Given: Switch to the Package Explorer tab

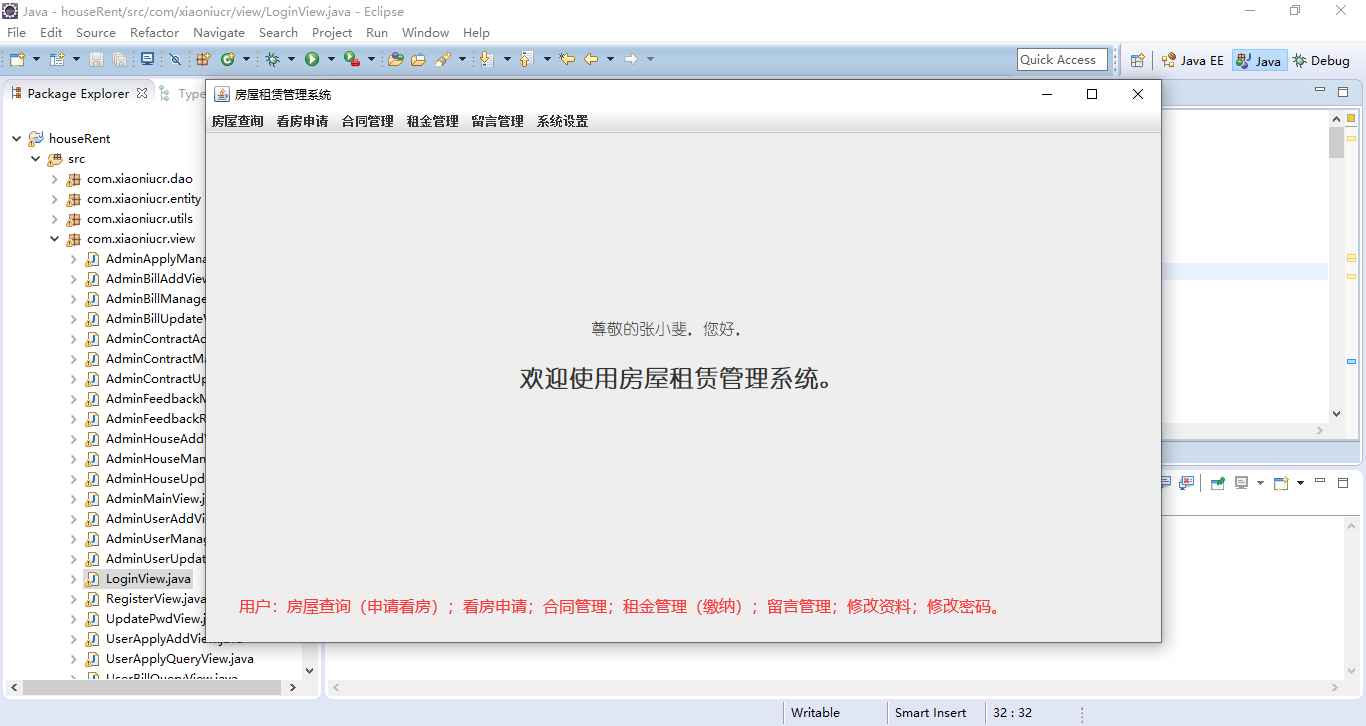Looking at the screenshot, I should (78, 93).
